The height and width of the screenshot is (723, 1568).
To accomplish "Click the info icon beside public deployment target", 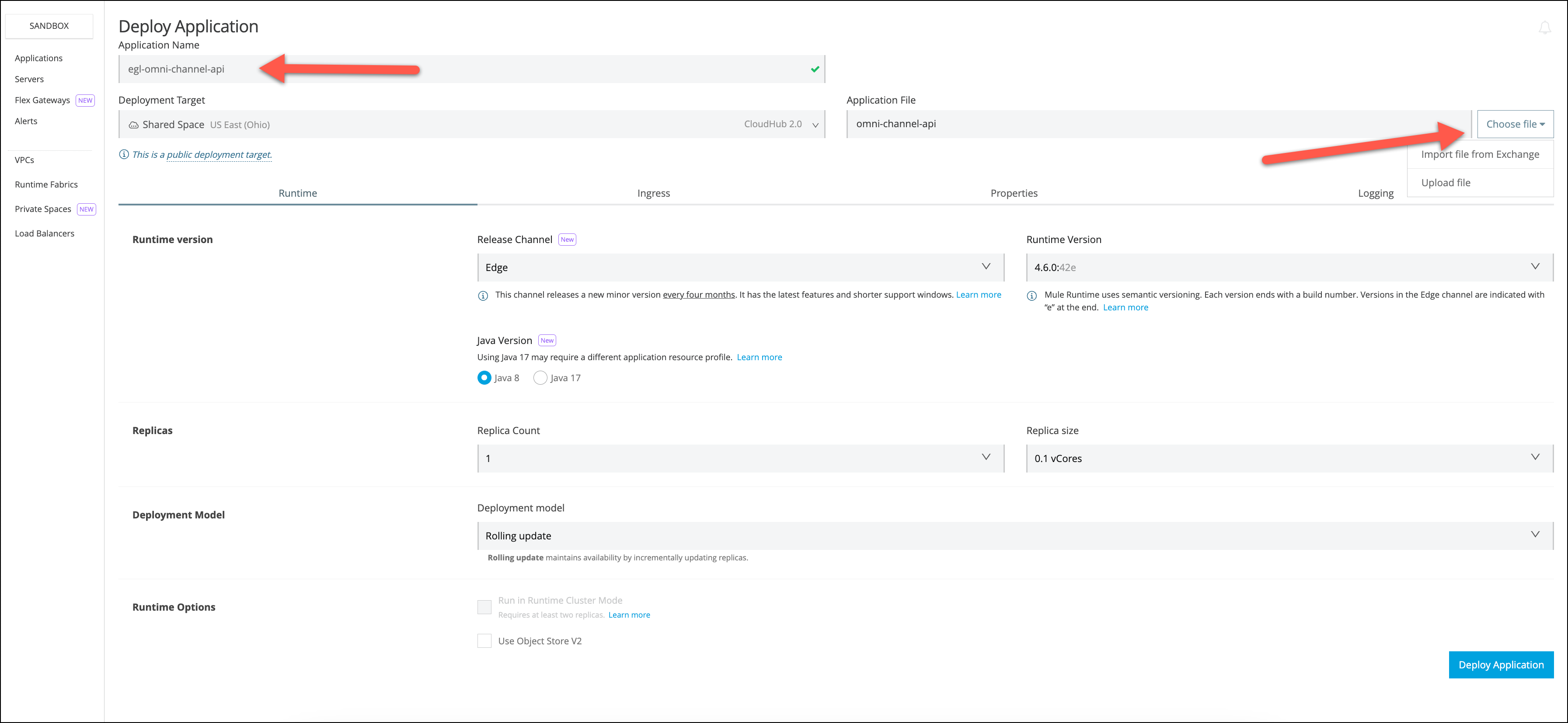I will (x=124, y=155).
